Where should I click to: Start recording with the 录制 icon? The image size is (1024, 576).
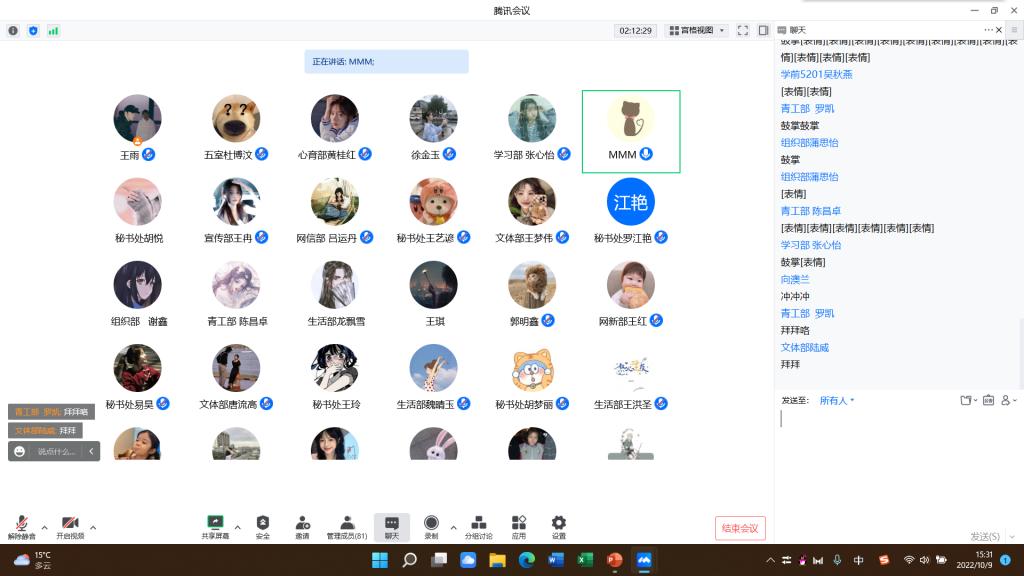431,523
